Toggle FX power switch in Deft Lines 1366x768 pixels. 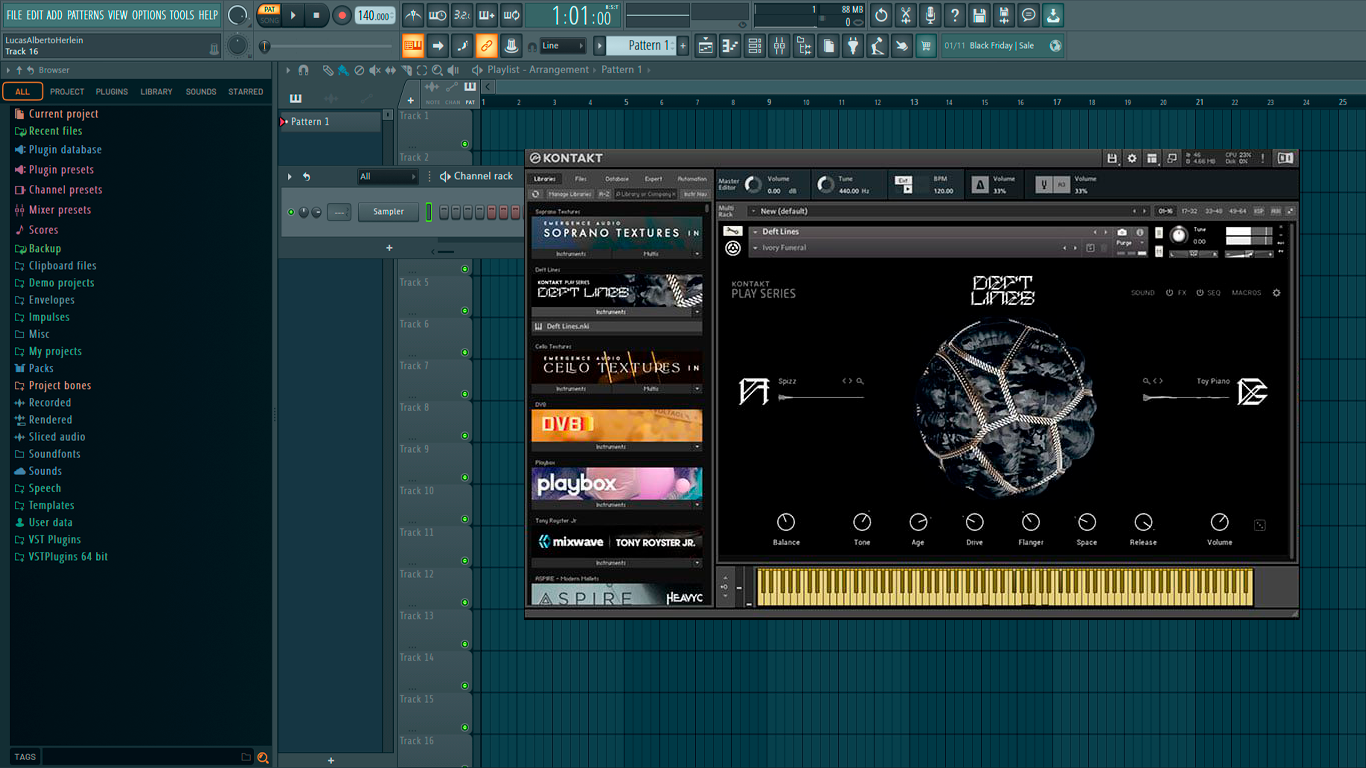1169,293
